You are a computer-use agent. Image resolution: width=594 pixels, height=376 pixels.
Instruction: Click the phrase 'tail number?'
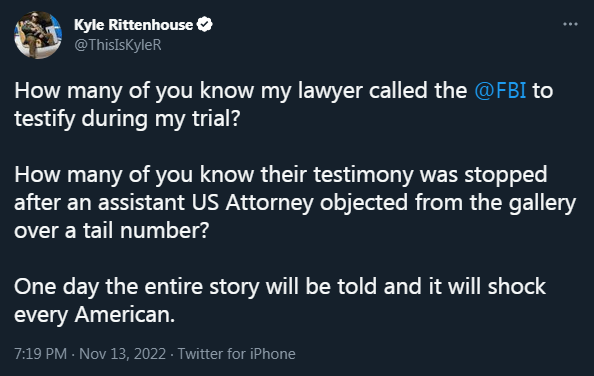146,231
